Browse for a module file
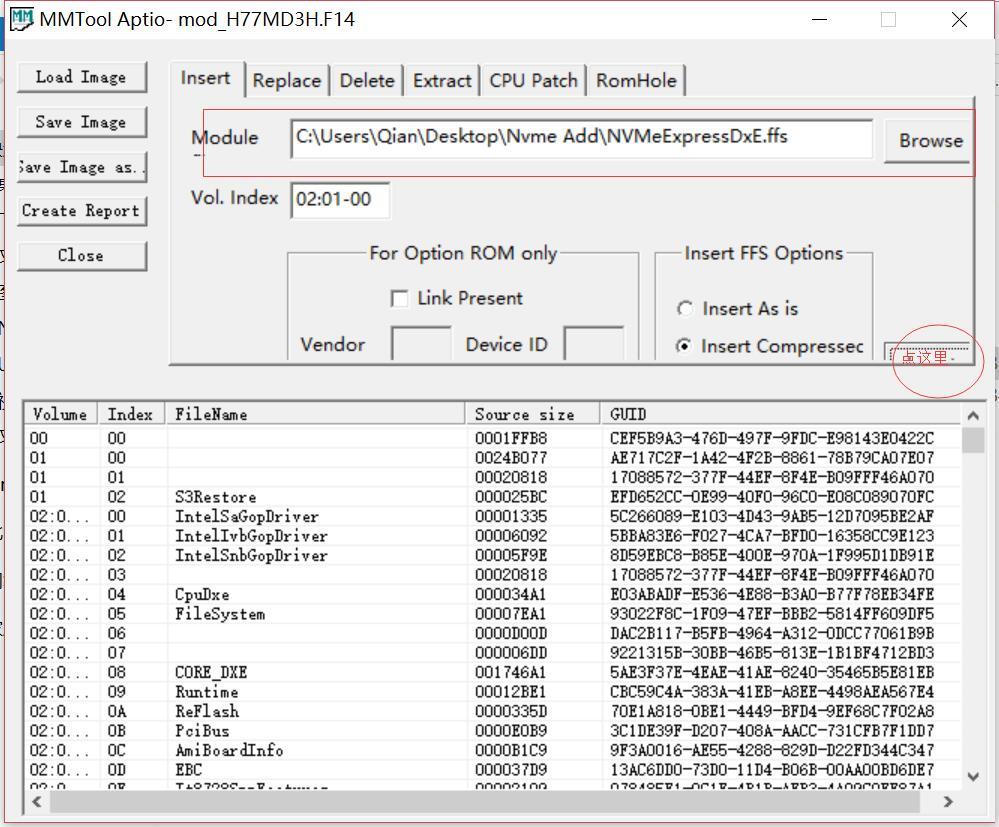This screenshot has width=999, height=827. click(929, 141)
